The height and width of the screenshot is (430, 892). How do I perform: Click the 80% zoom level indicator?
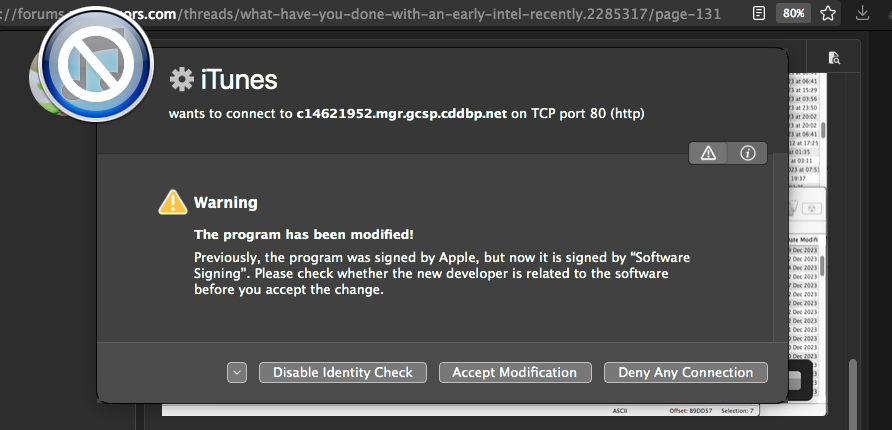[794, 14]
